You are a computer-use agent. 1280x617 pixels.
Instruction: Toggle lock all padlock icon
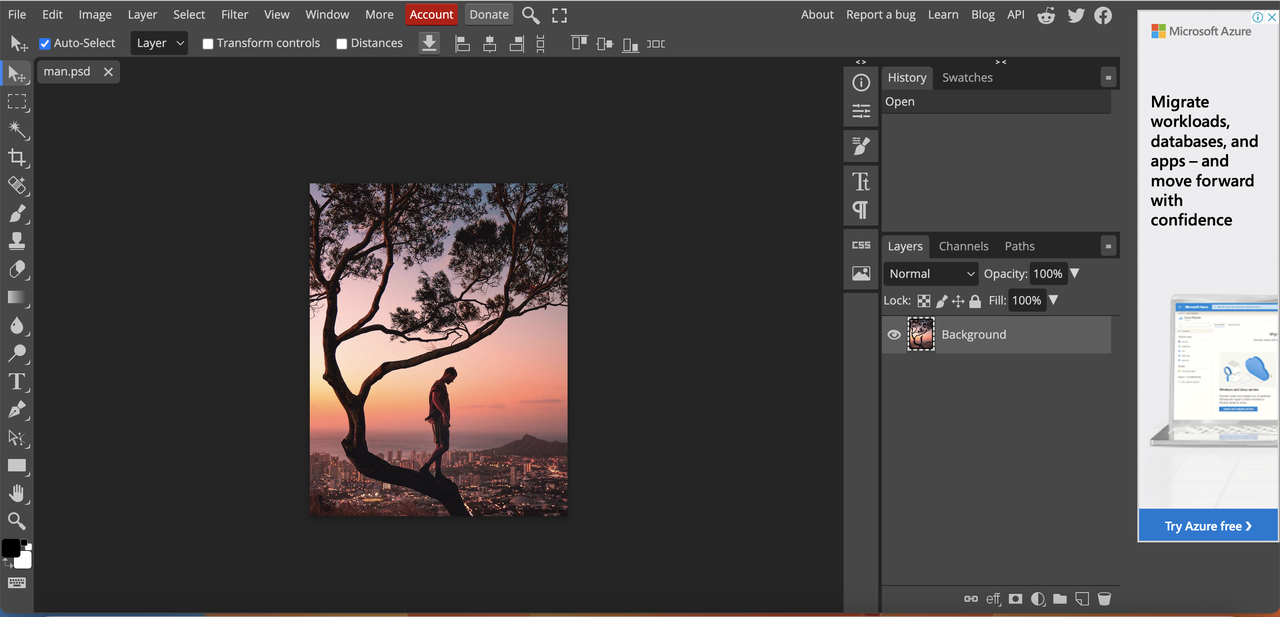click(975, 301)
